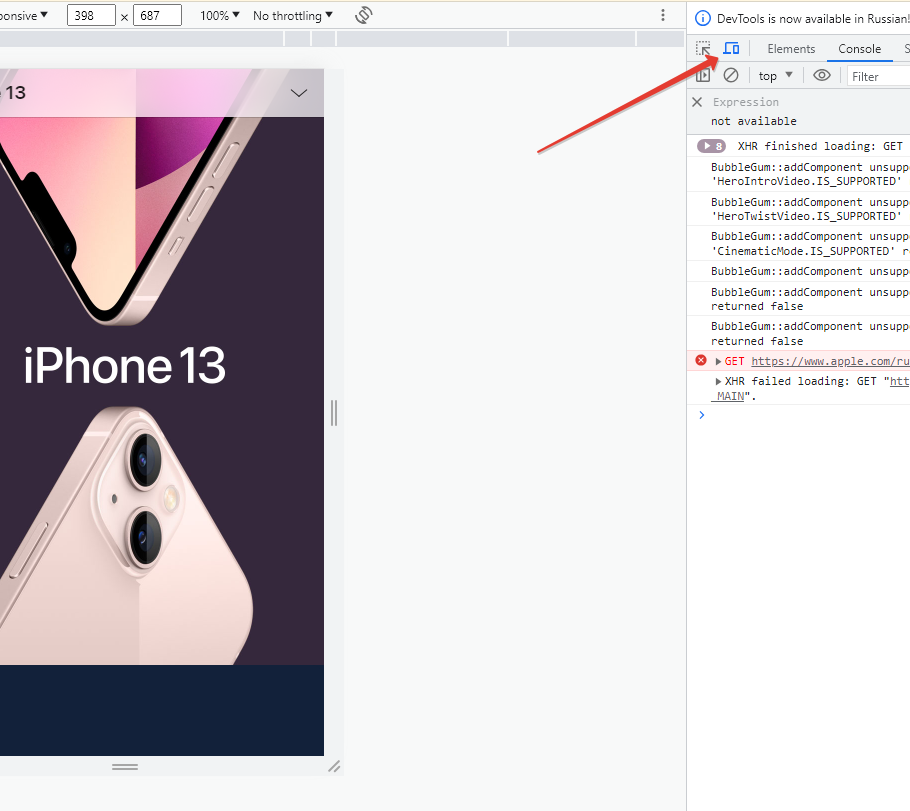Open the 100% zoom dropdown
The height and width of the screenshot is (811, 910).
[219, 16]
